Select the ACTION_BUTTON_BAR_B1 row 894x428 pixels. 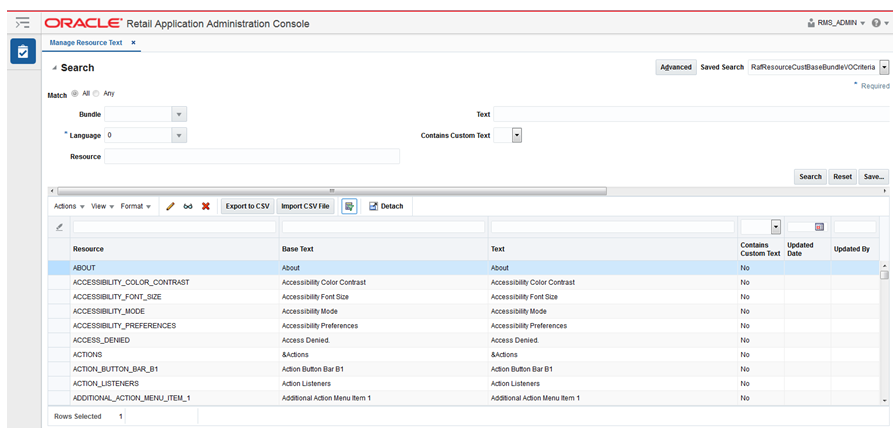464,369
